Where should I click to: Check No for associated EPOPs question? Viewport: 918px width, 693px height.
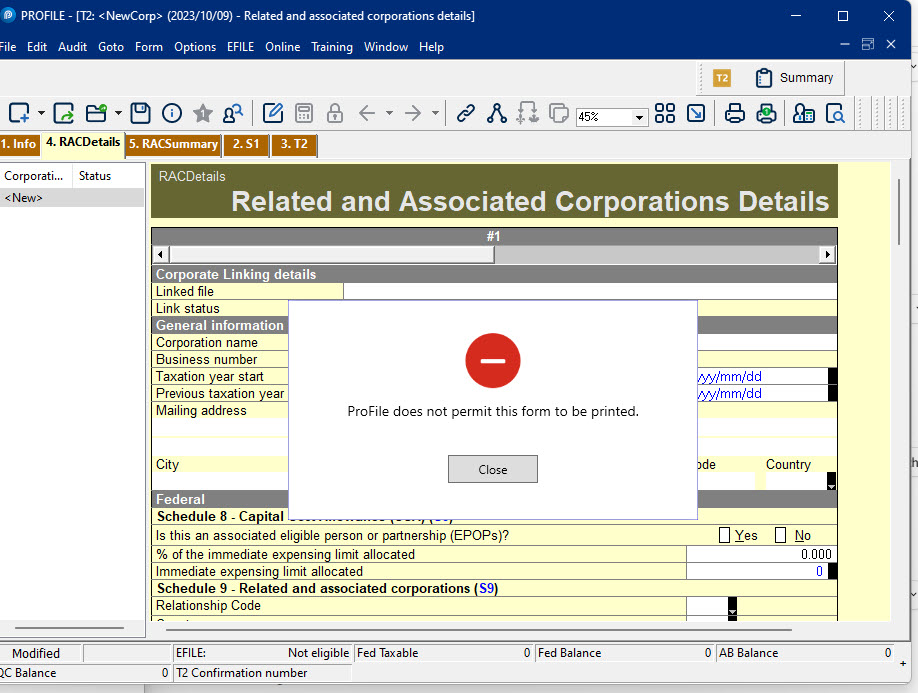point(780,535)
